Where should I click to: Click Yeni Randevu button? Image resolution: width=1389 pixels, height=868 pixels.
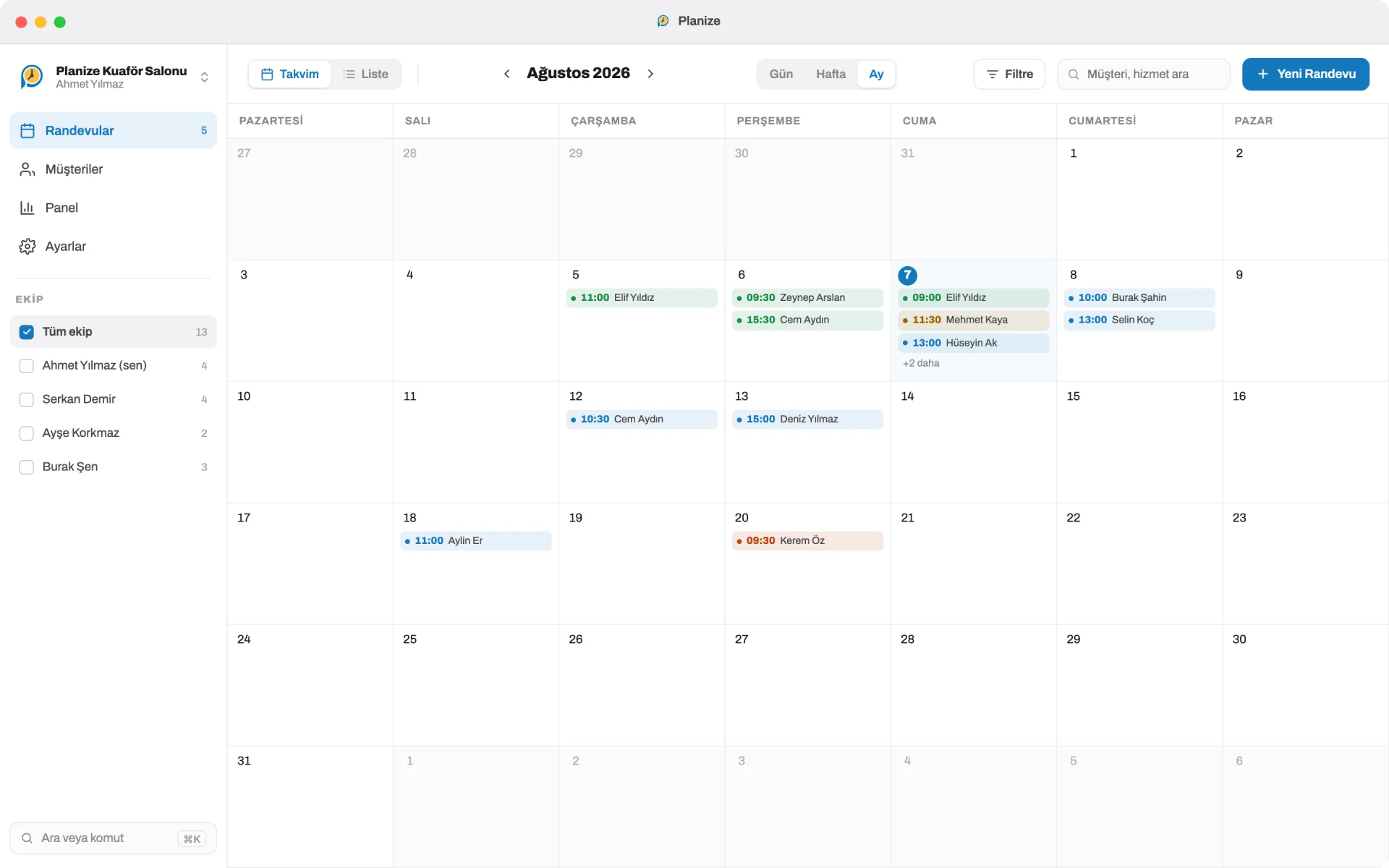(x=1305, y=74)
